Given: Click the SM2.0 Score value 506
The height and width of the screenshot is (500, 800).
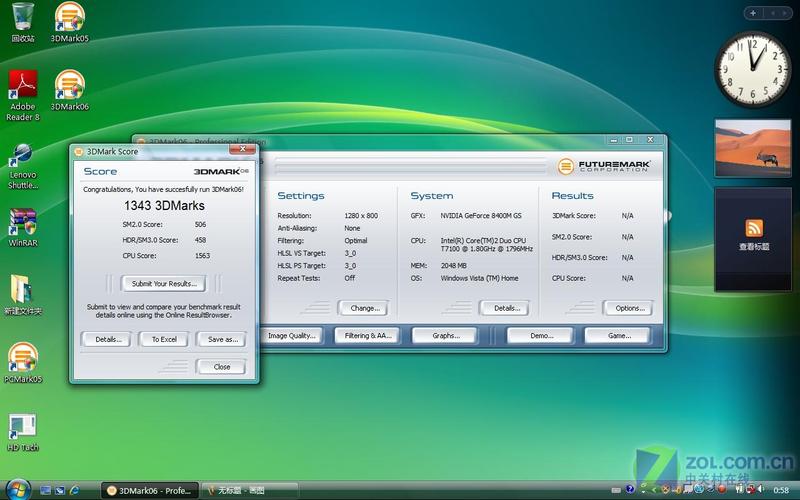Looking at the screenshot, I should click(201, 224).
